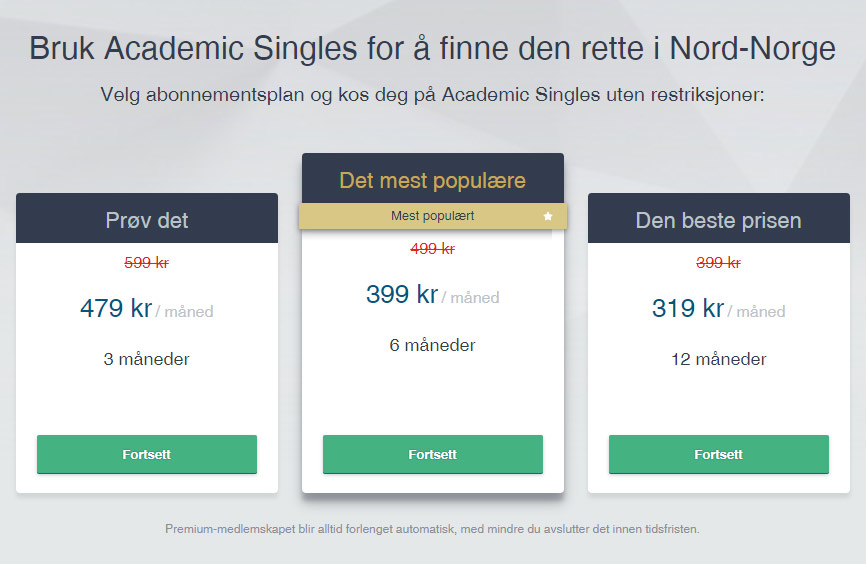
Task: Click the Bruk Academic Singles heading
Action: [x=432, y=48]
